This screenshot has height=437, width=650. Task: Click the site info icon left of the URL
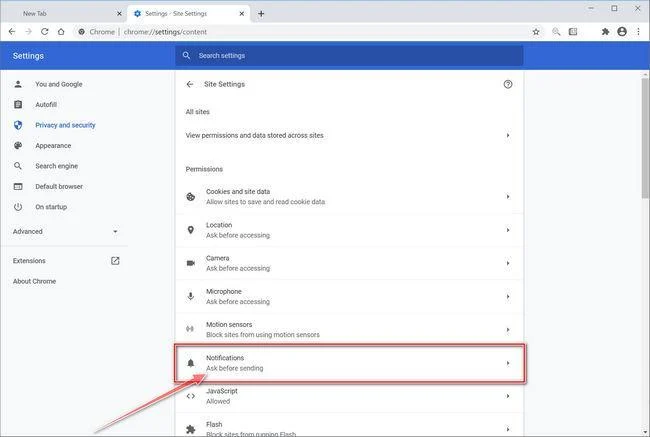point(82,32)
